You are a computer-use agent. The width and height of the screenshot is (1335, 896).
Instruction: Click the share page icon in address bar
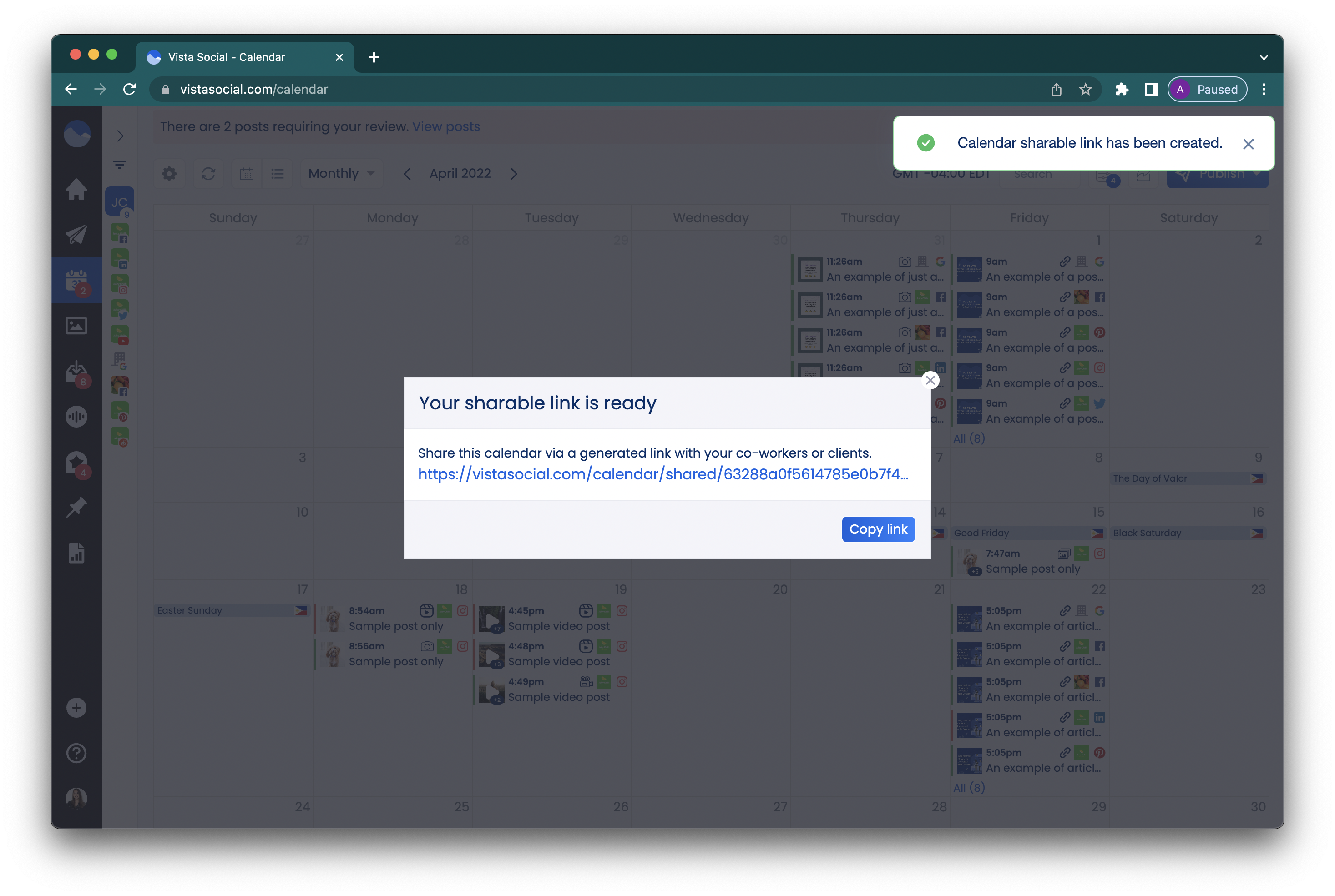[1056, 89]
